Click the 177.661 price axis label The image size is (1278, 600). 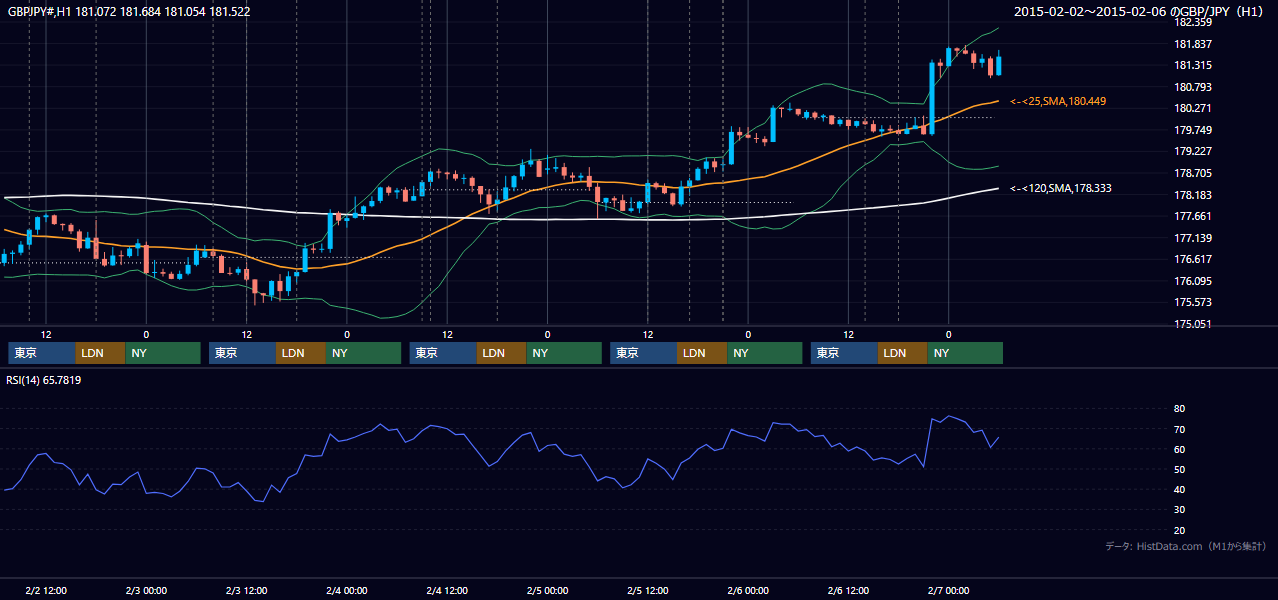[x=1192, y=216]
